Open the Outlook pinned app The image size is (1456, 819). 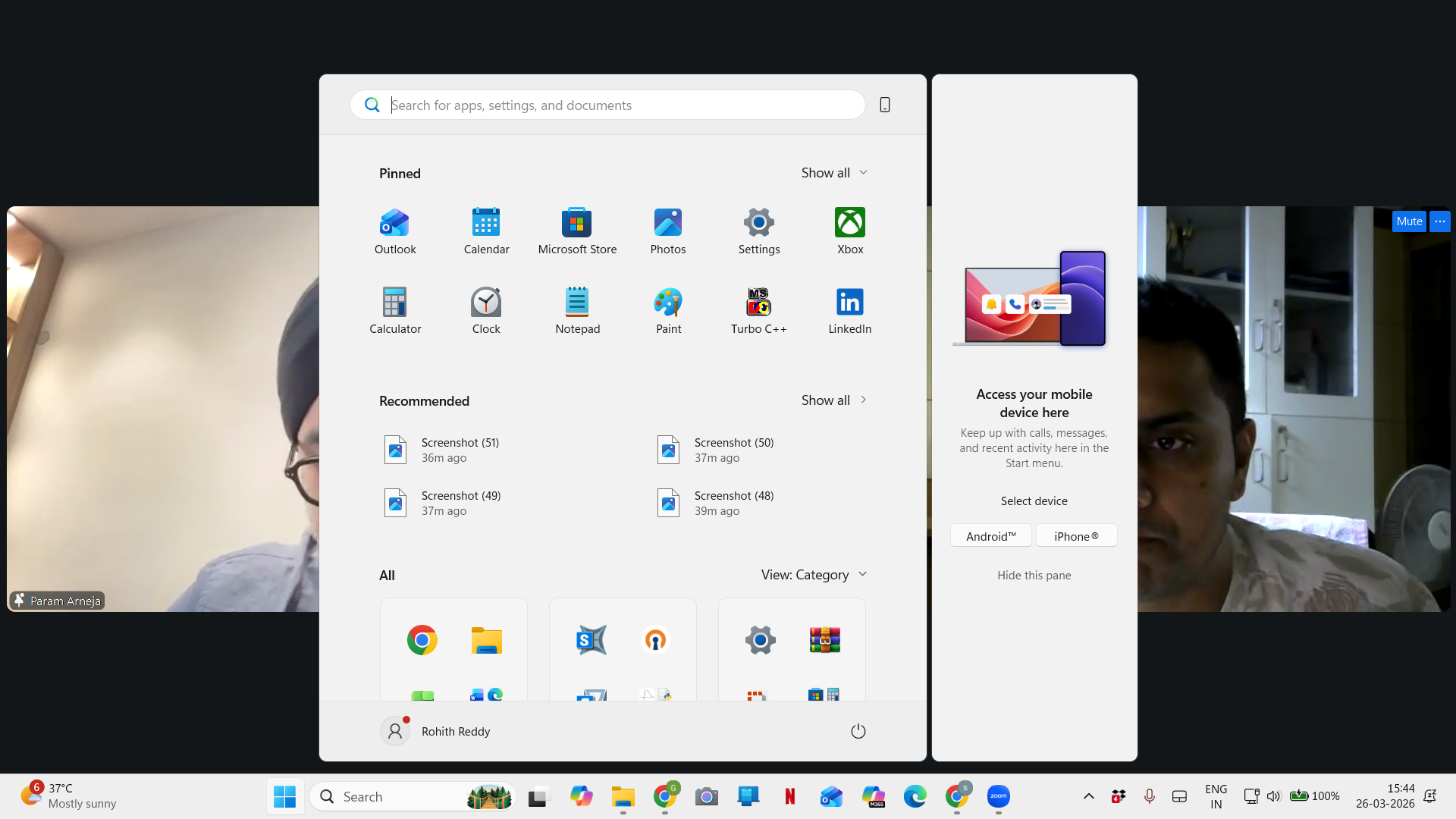click(394, 231)
